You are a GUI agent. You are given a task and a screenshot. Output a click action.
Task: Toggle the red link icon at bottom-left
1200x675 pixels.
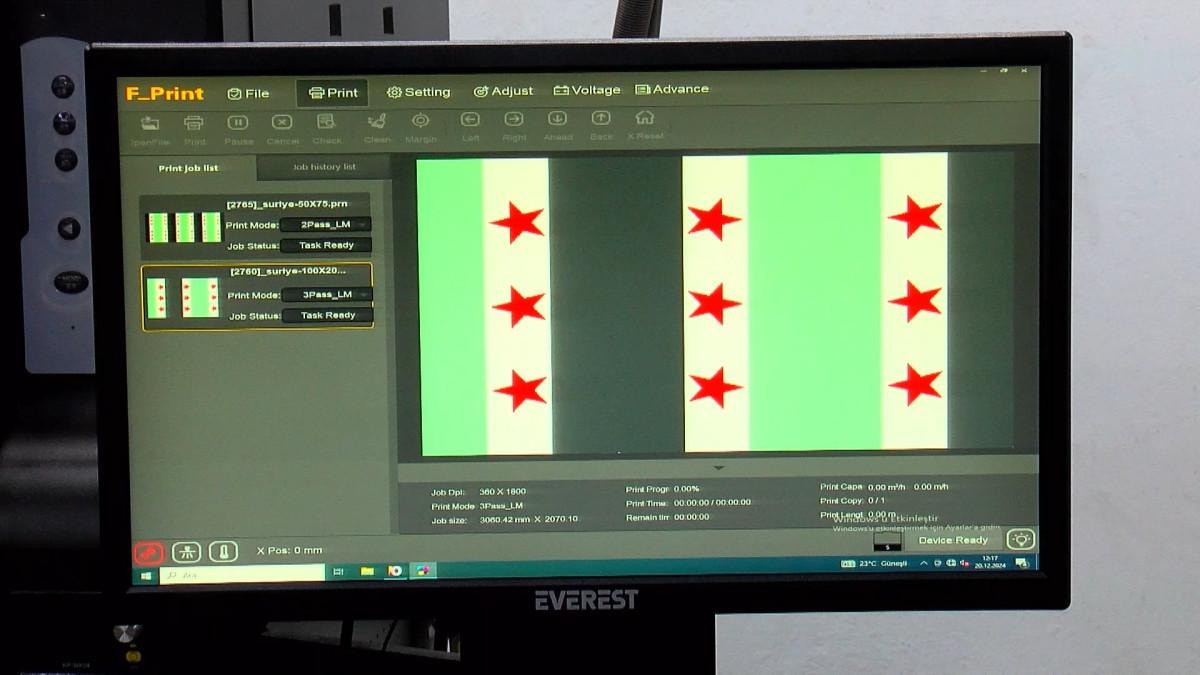(148, 552)
